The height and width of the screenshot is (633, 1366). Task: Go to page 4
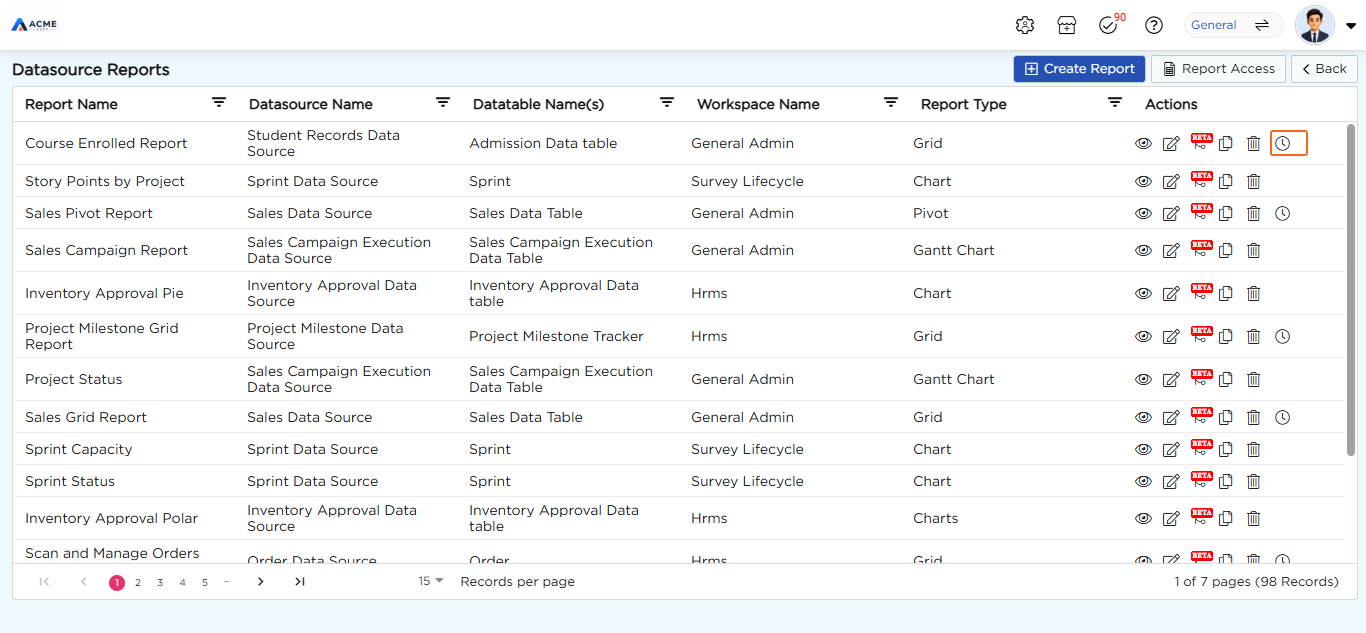(x=182, y=582)
